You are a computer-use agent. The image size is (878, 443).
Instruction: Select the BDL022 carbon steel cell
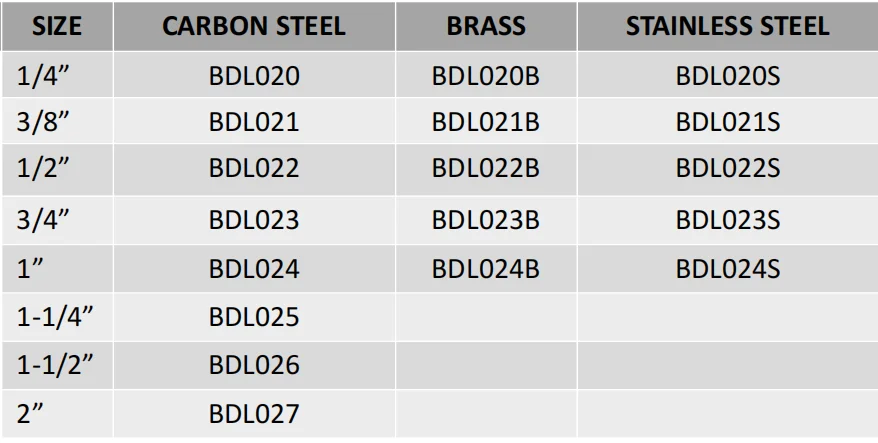[x=254, y=170]
